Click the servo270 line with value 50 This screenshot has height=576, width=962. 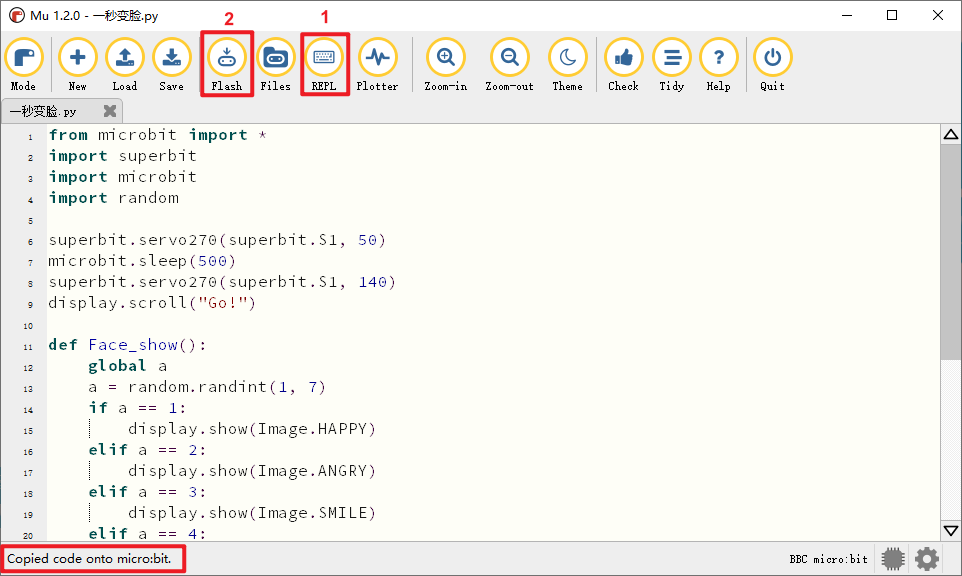click(x=217, y=240)
